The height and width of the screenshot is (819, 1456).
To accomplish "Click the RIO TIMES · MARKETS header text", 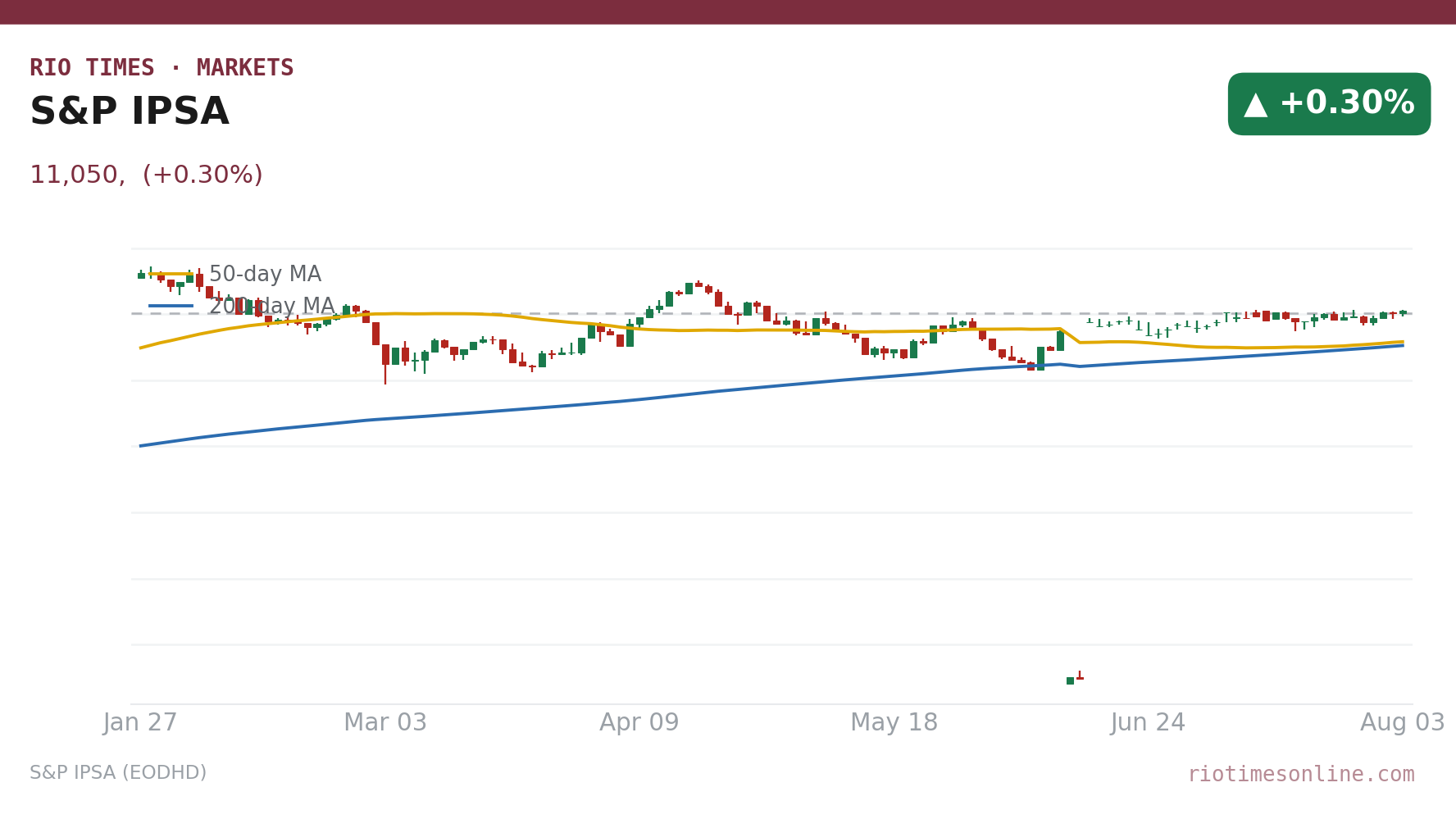I will click(162, 68).
